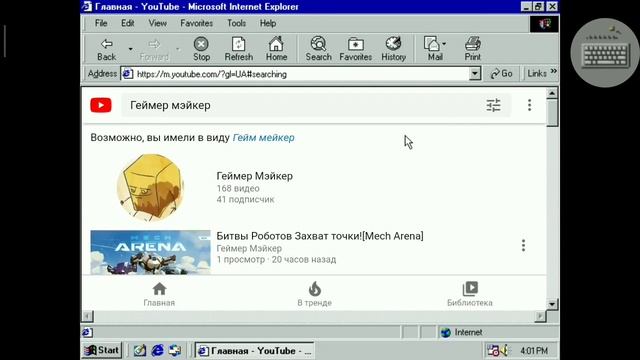Click the '1 просмотр · 20 часов назад' text
This screenshot has height=360, width=640.
pos(276,260)
